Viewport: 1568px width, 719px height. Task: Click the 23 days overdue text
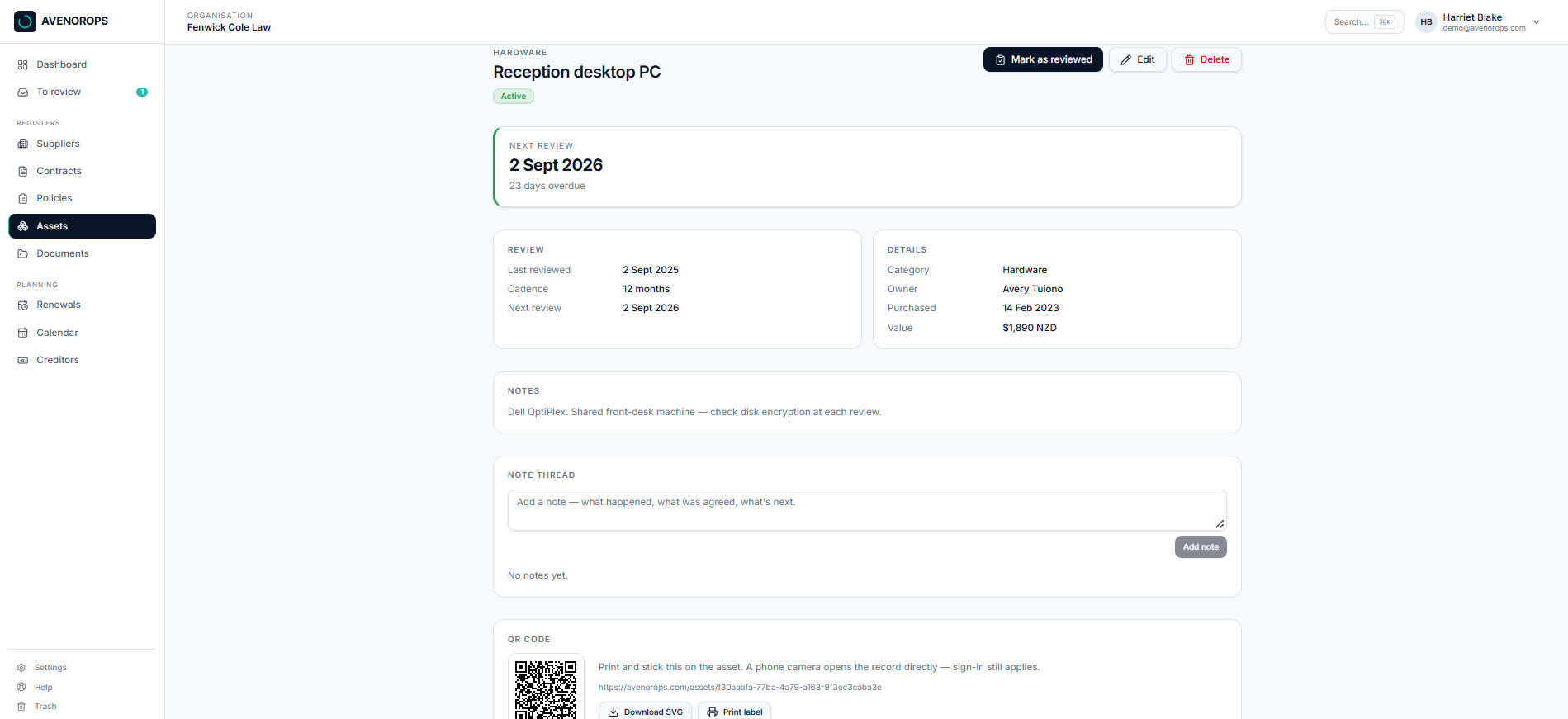[x=547, y=186]
